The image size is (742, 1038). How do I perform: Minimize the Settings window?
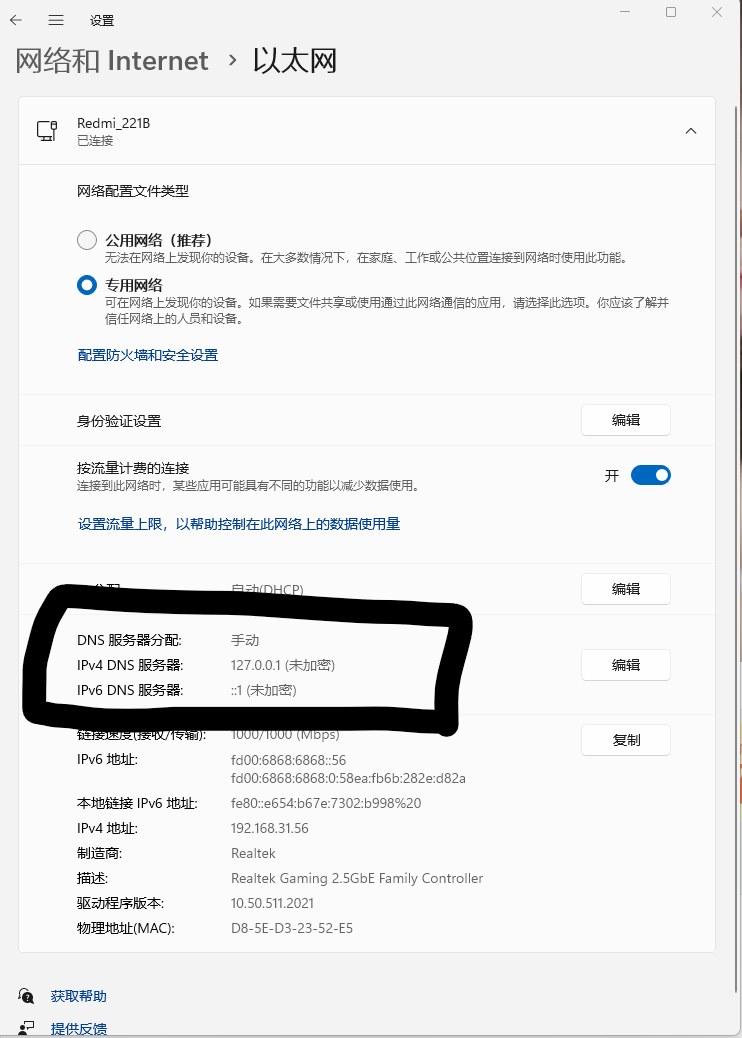[x=626, y=12]
